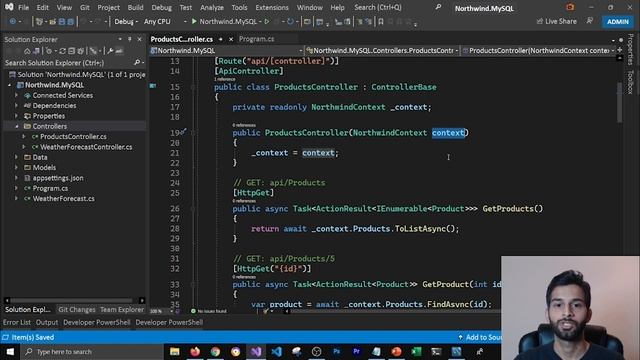The image size is (640, 360).
Task: Click the ADMIN badge button
Action: click(618, 22)
